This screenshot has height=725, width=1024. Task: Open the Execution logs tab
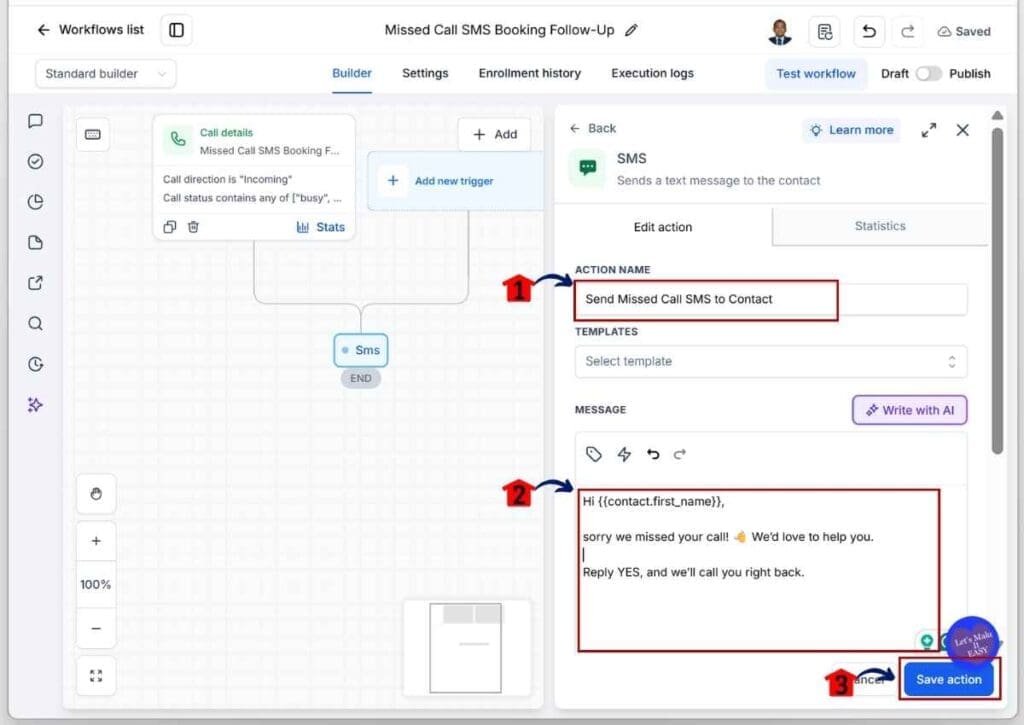652,73
